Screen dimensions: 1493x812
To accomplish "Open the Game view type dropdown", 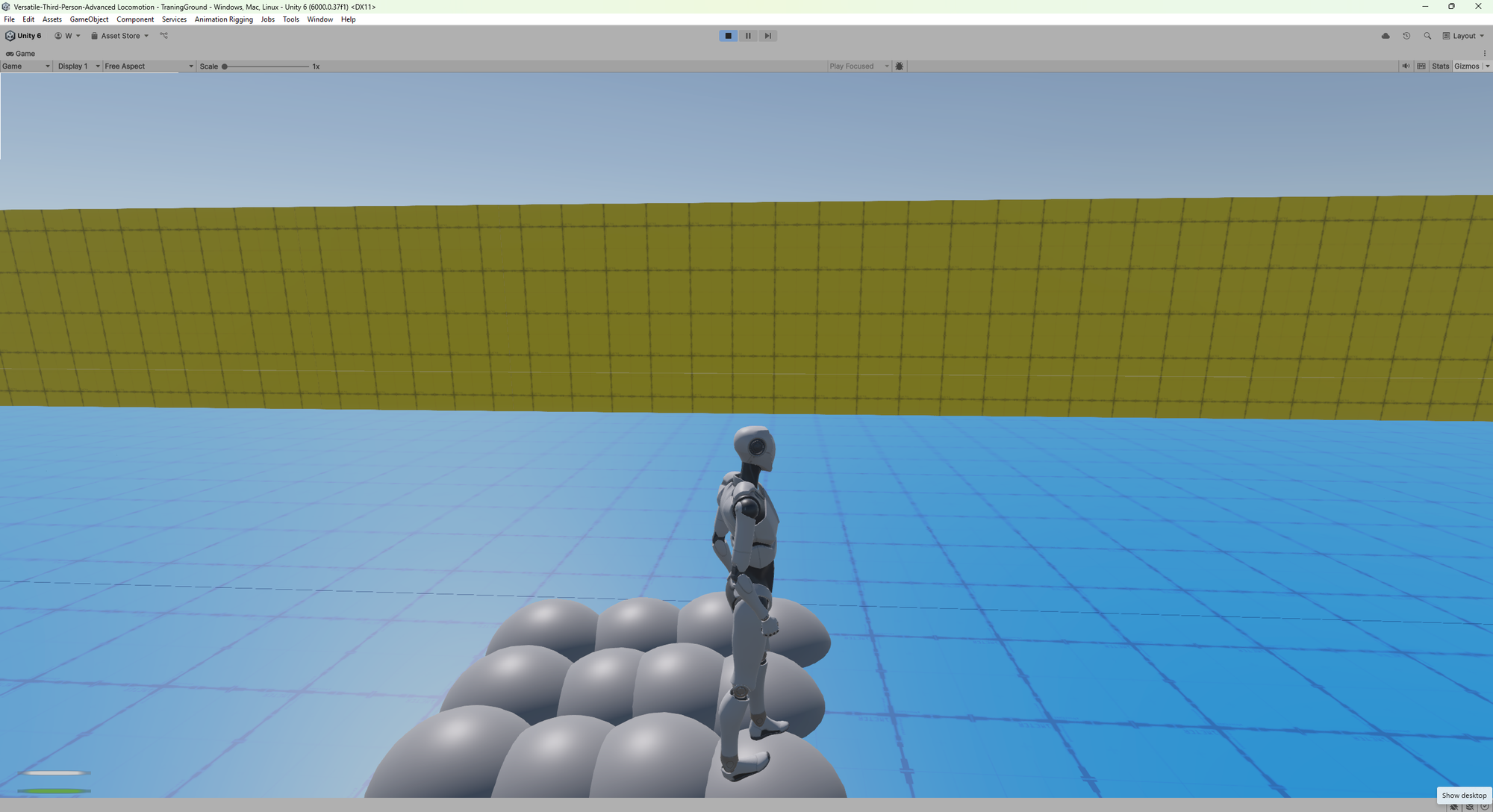I will pos(26,66).
